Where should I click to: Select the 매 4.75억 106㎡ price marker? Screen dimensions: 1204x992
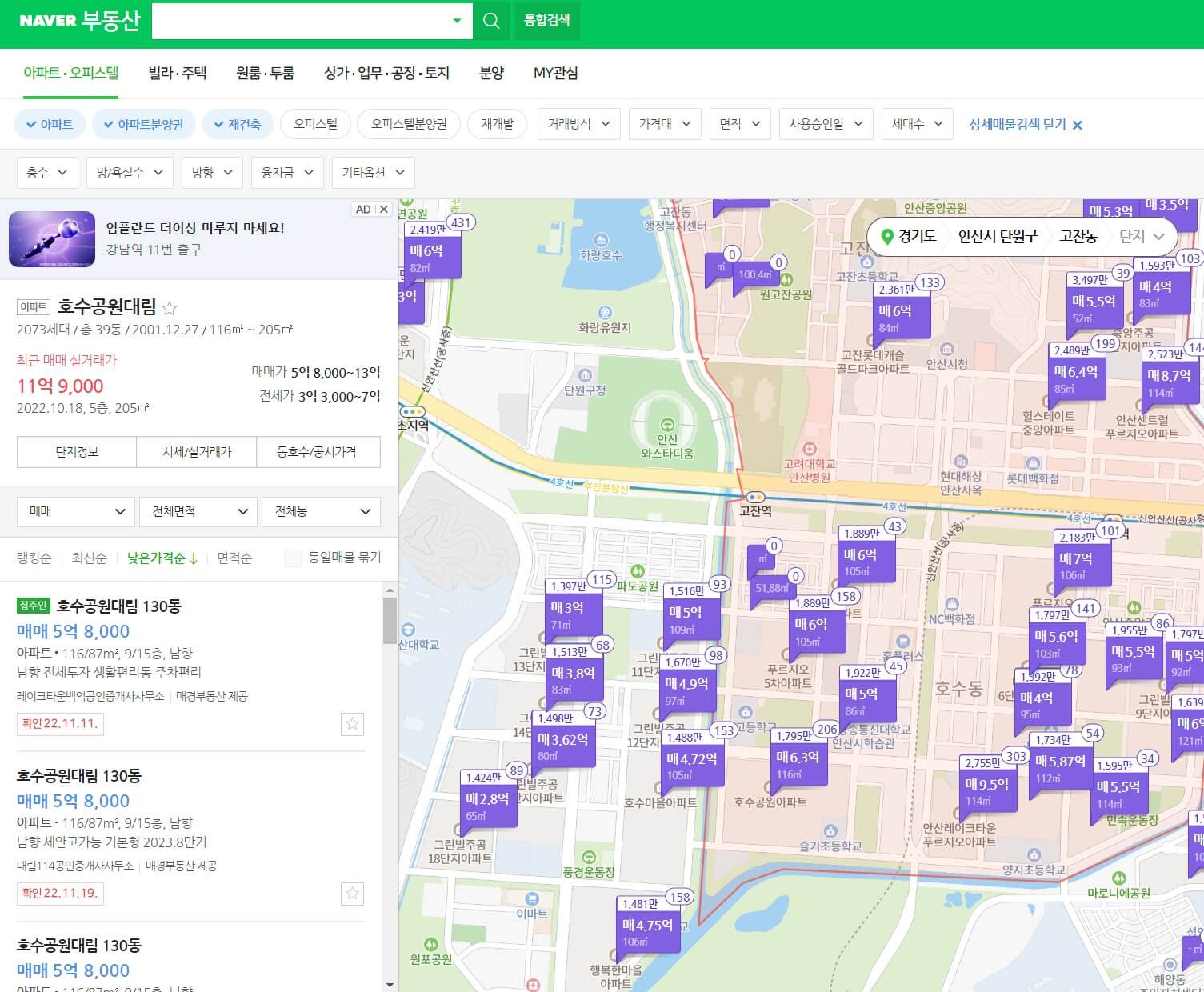coord(649,927)
